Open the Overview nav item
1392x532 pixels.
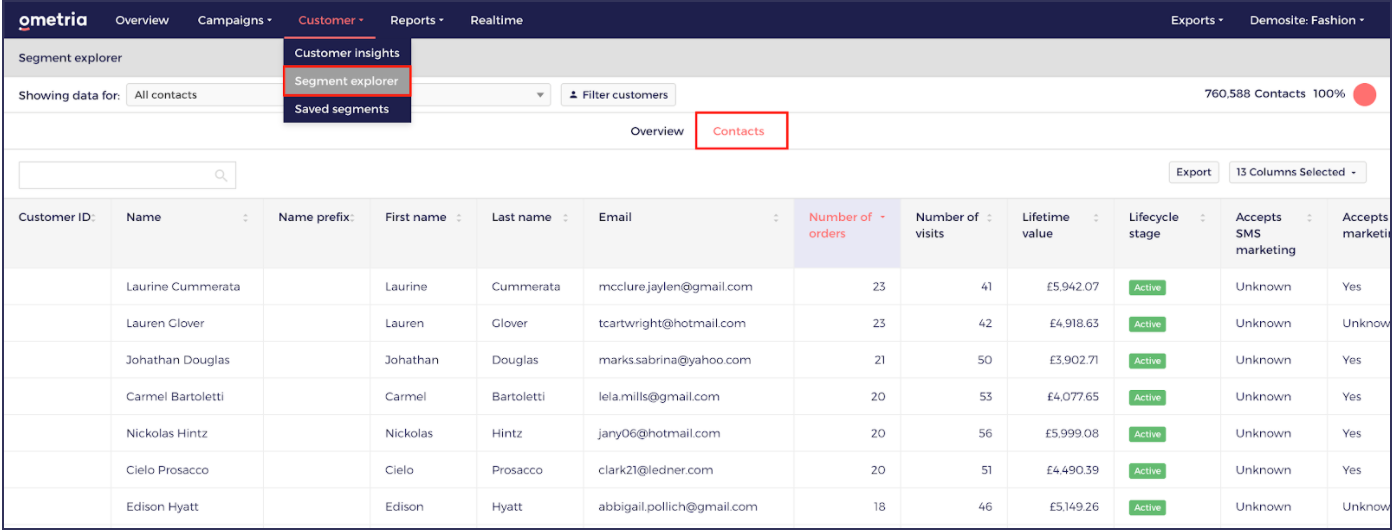click(142, 20)
